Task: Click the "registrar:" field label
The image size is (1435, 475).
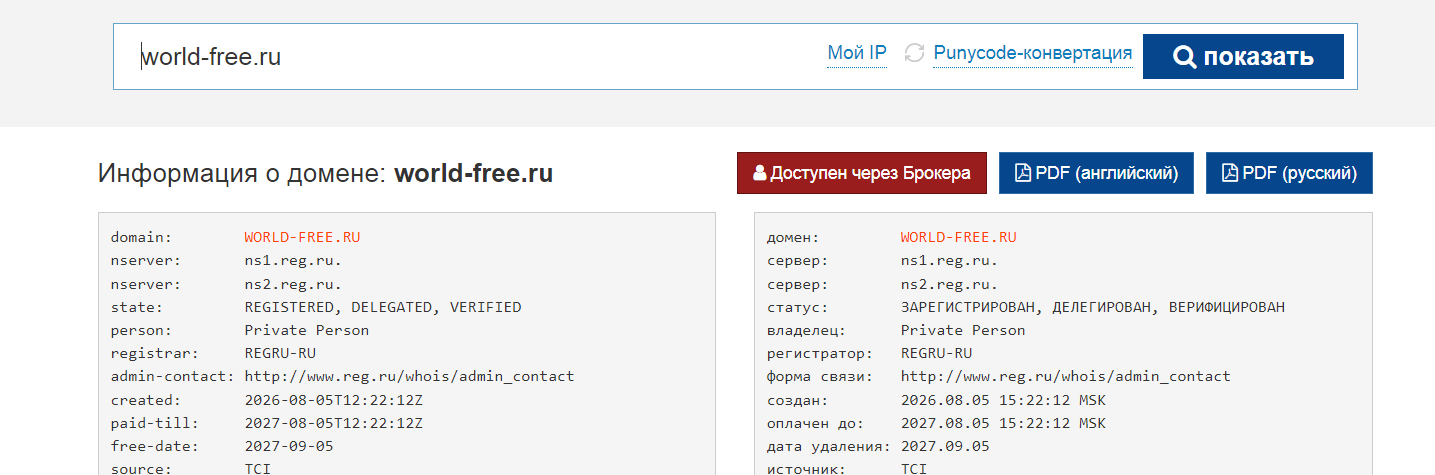Action: coord(154,353)
